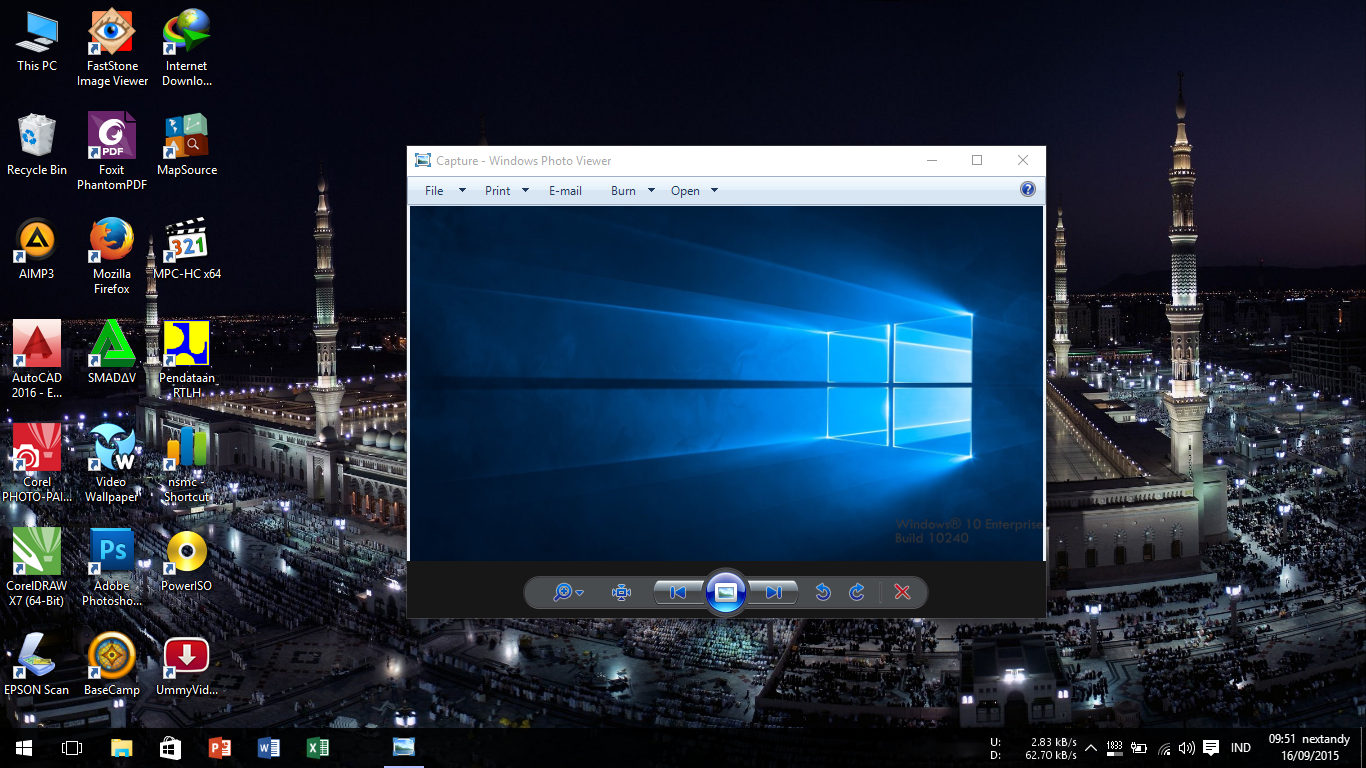Open File Explorer from the taskbar
Screen dimensions: 1366x768
[x=121, y=748]
